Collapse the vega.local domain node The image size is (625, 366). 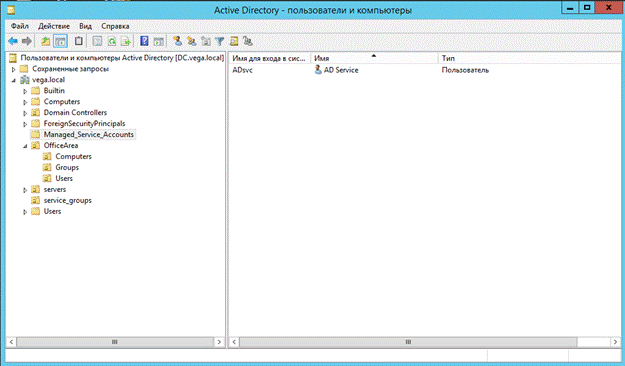[14, 80]
